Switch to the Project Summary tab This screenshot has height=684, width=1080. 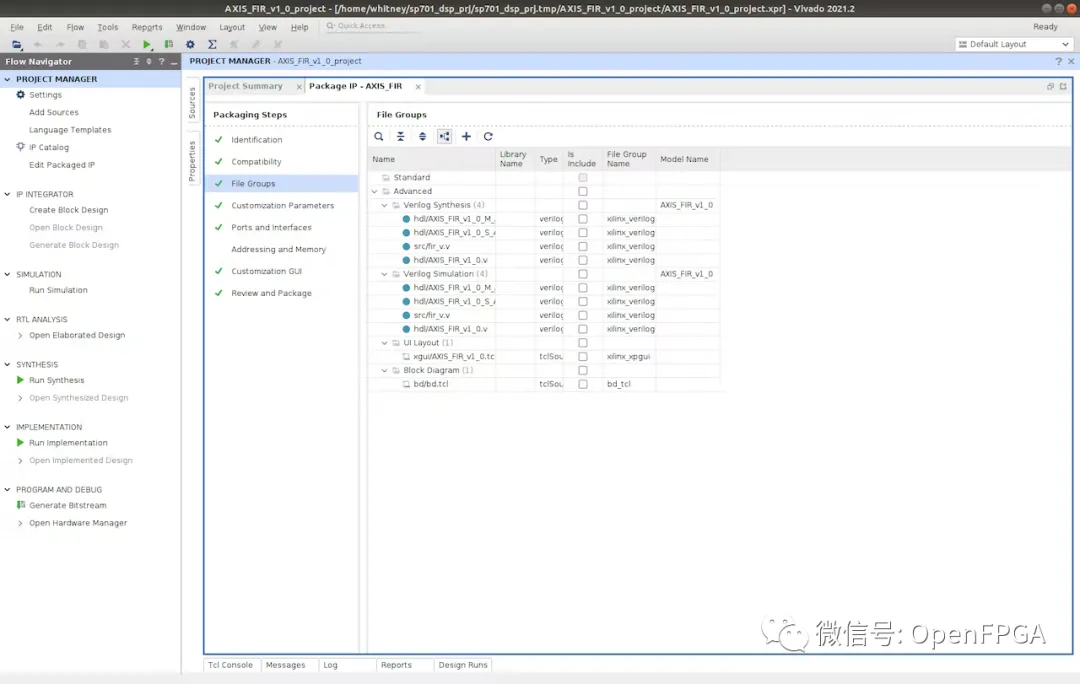pos(246,86)
